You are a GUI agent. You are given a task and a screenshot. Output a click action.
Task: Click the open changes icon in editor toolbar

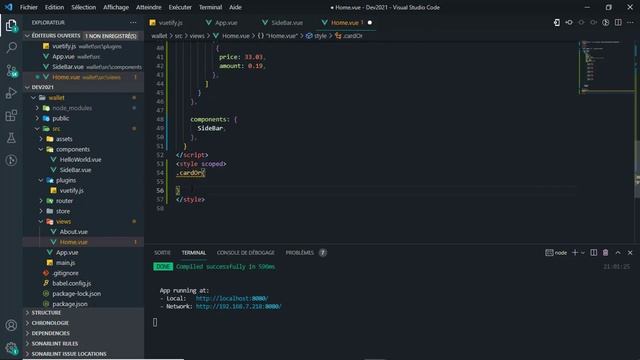[x=557, y=22]
